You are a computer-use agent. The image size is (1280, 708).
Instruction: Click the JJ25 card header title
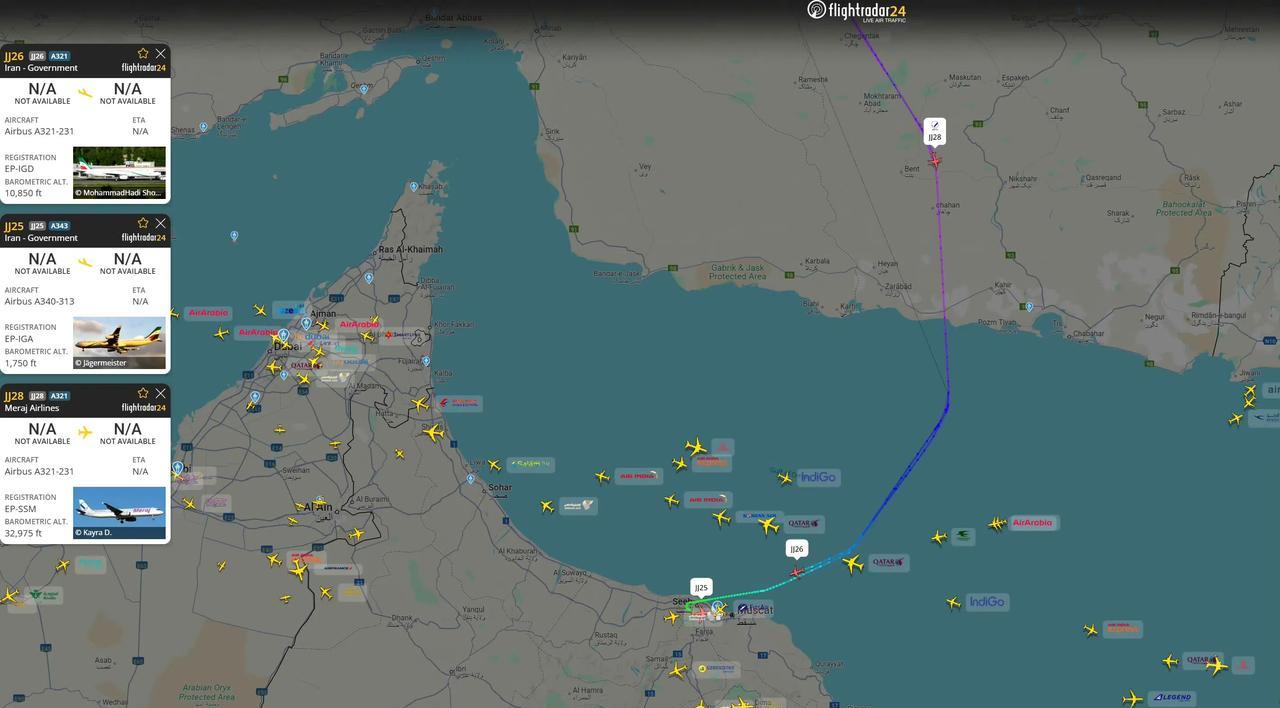(14, 226)
